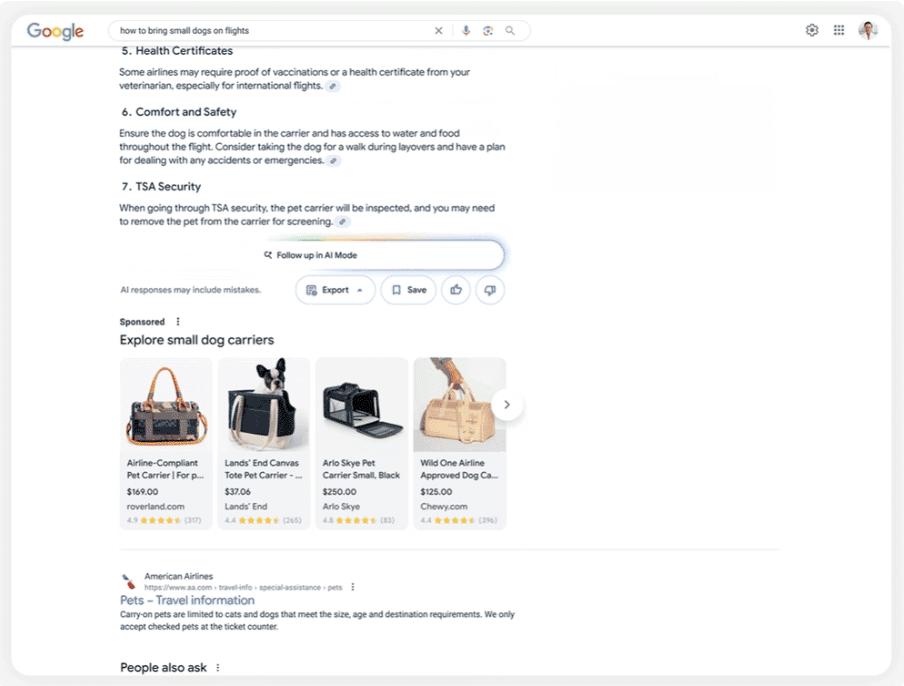Show more carriers with the carousel arrow
The width and height of the screenshot is (904, 686).
point(507,405)
